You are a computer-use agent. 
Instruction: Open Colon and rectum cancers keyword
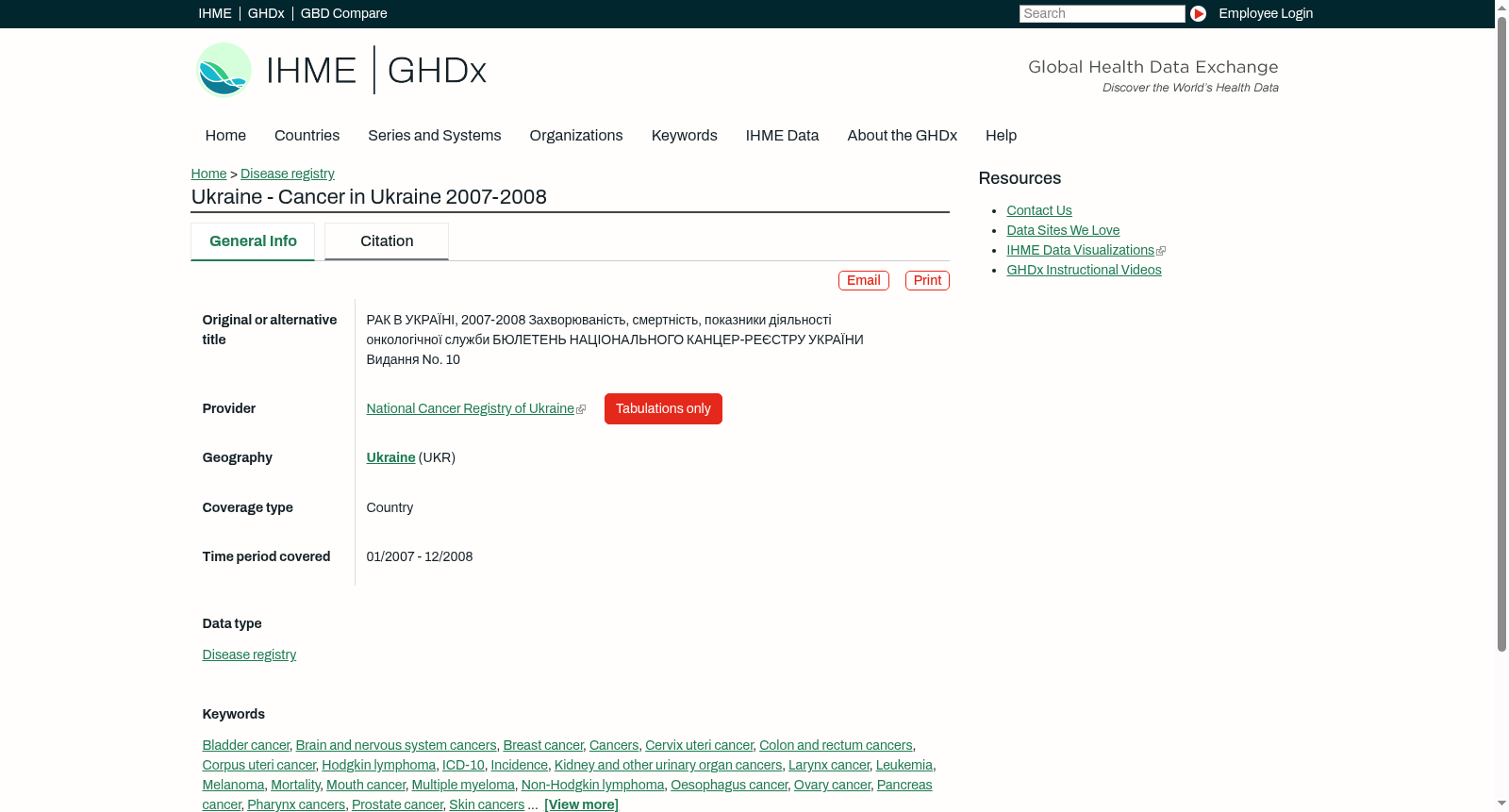click(836, 745)
